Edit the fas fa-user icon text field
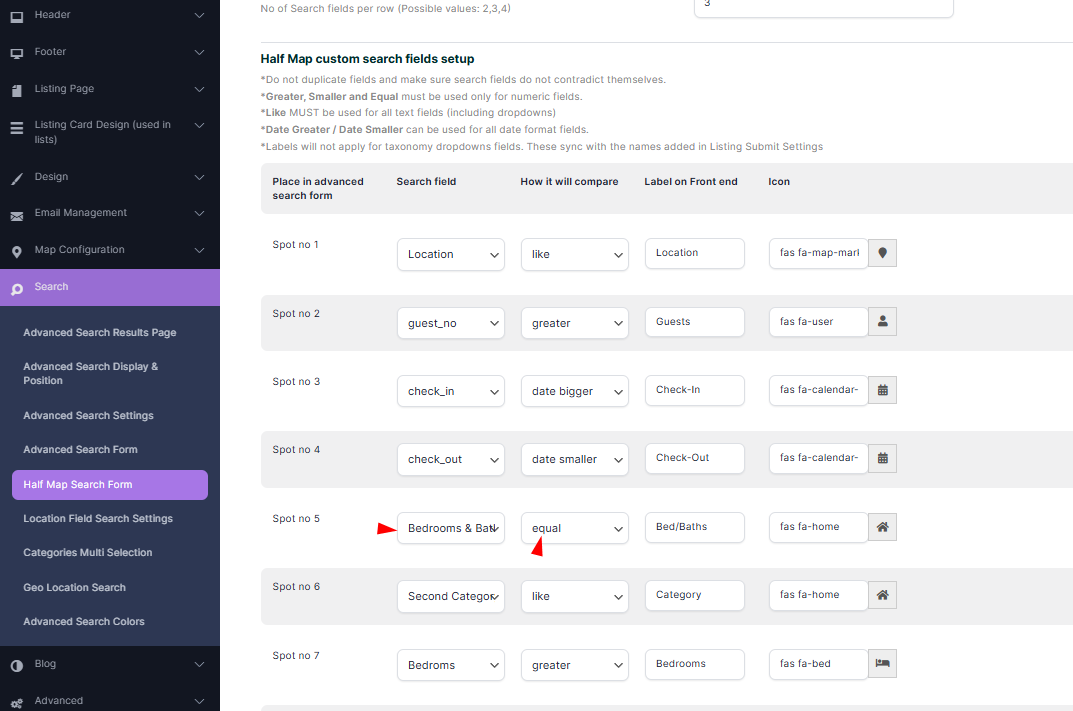 tap(817, 322)
